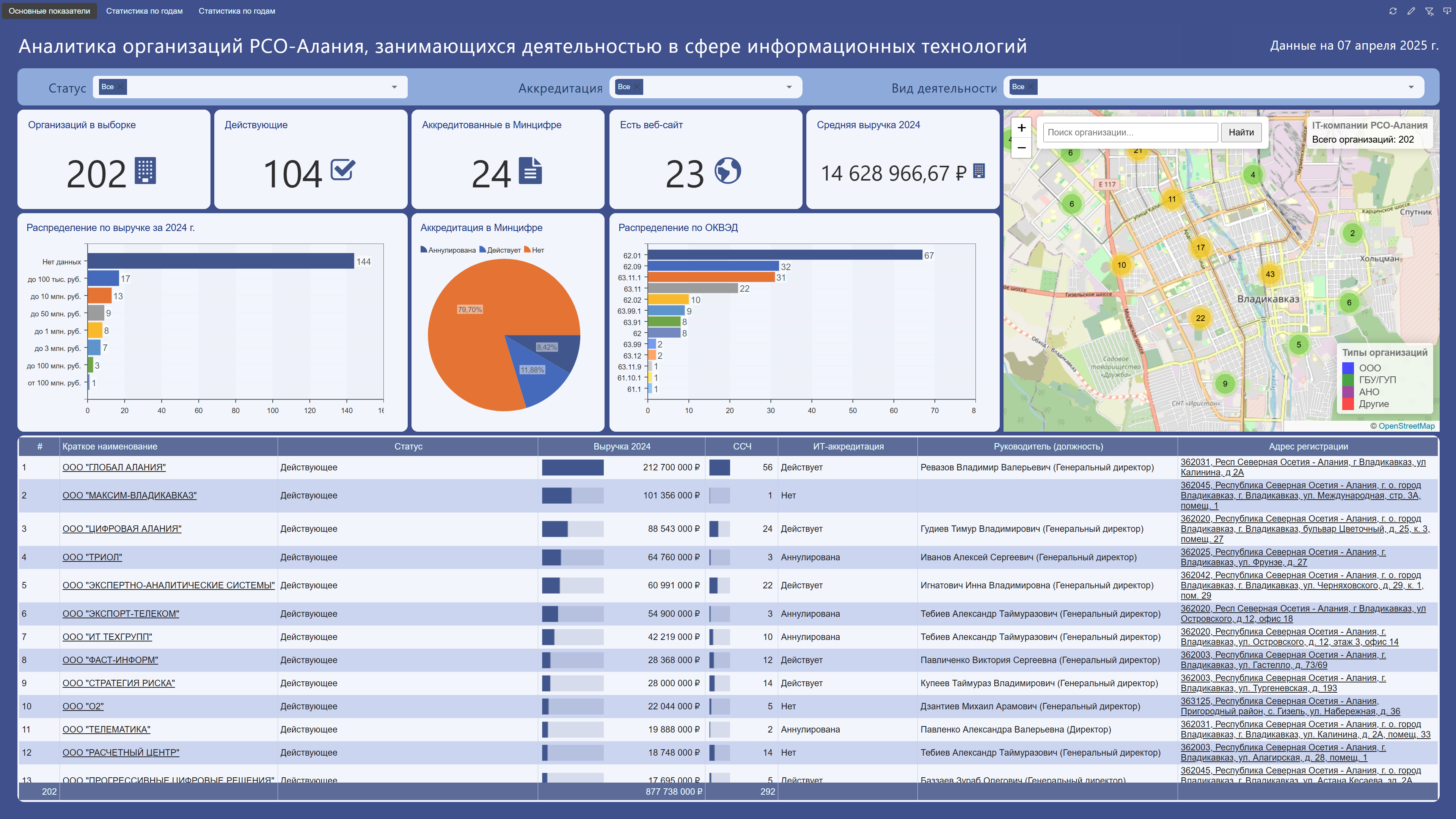This screenshot has height=819, width=1456.
Task: Switch to the first Статистика по годам tab
Action: (x=144, y=11)
